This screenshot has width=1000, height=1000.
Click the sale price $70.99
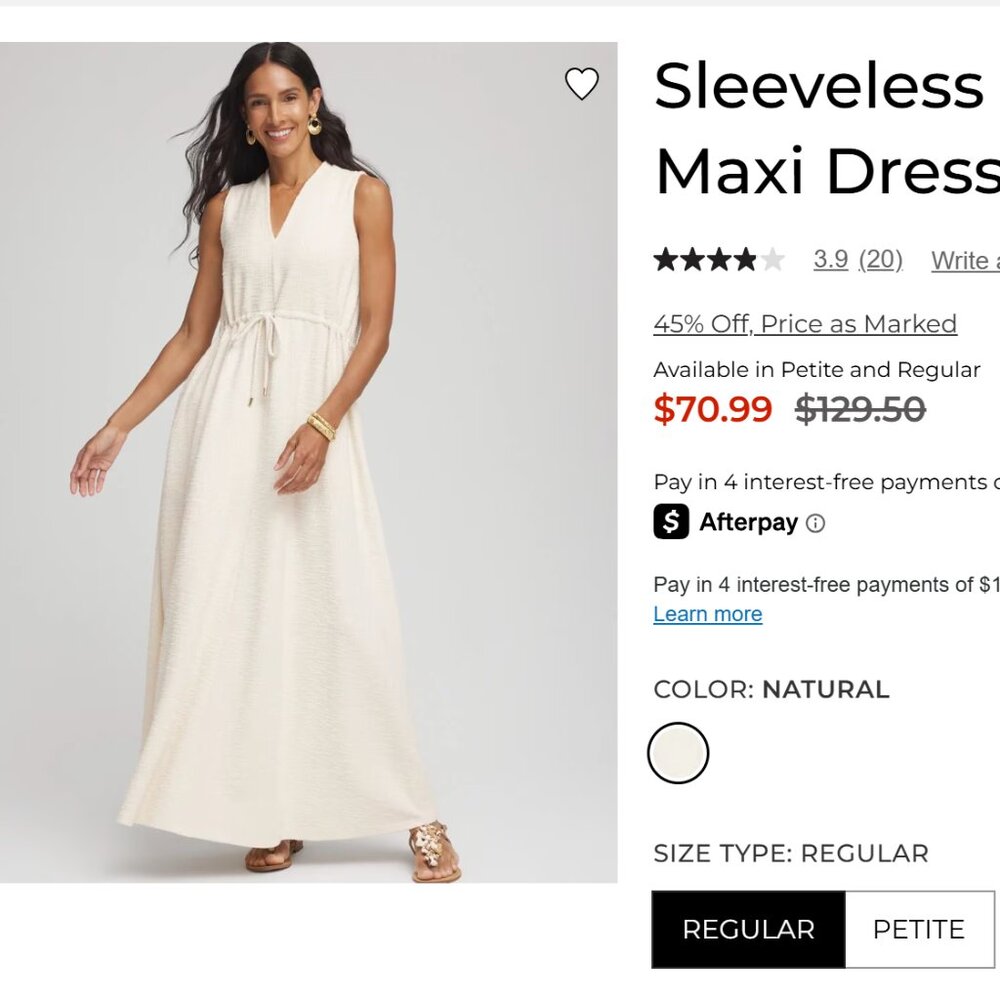712,408
